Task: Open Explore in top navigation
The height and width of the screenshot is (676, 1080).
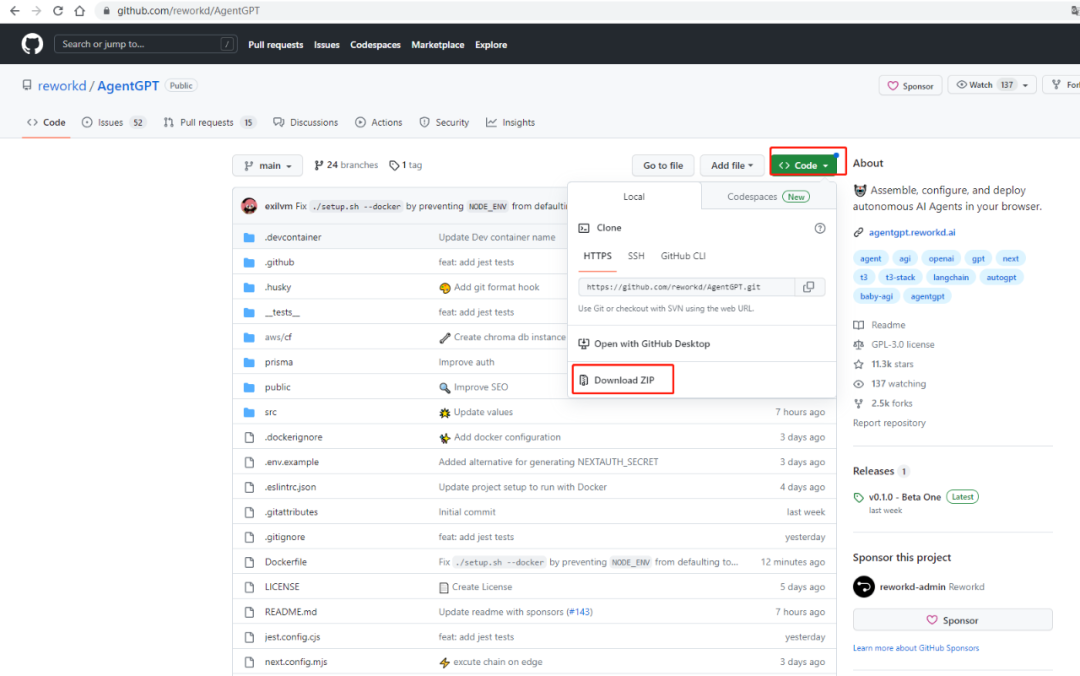Action: (x=490, y=45)
